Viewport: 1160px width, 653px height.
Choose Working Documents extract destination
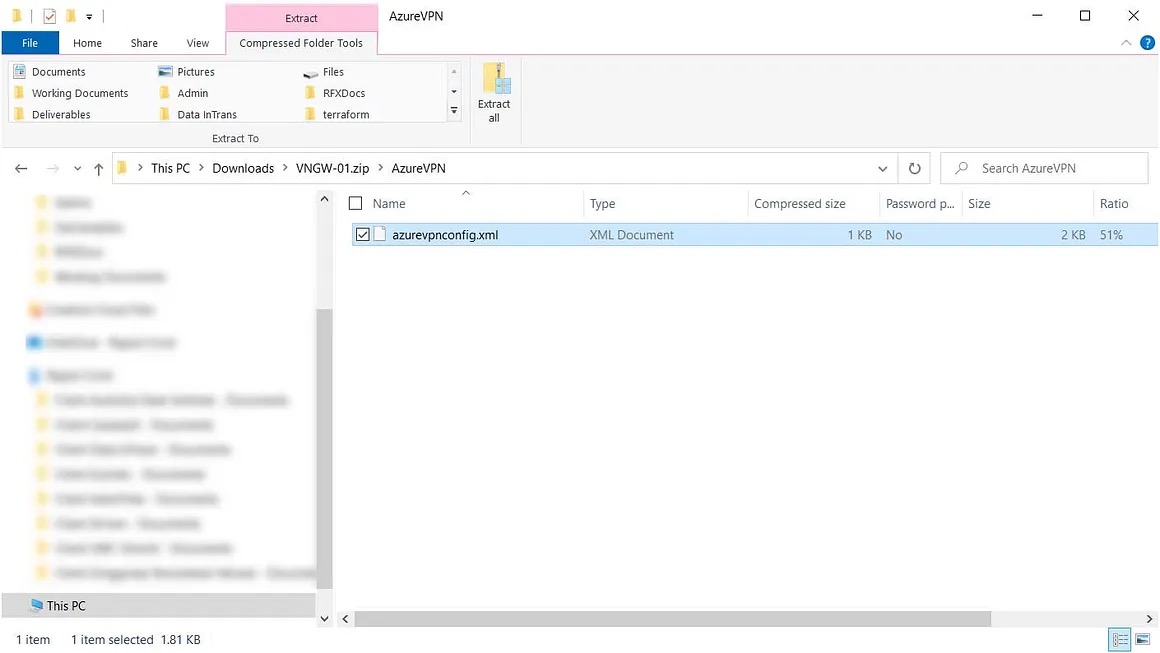71,93
